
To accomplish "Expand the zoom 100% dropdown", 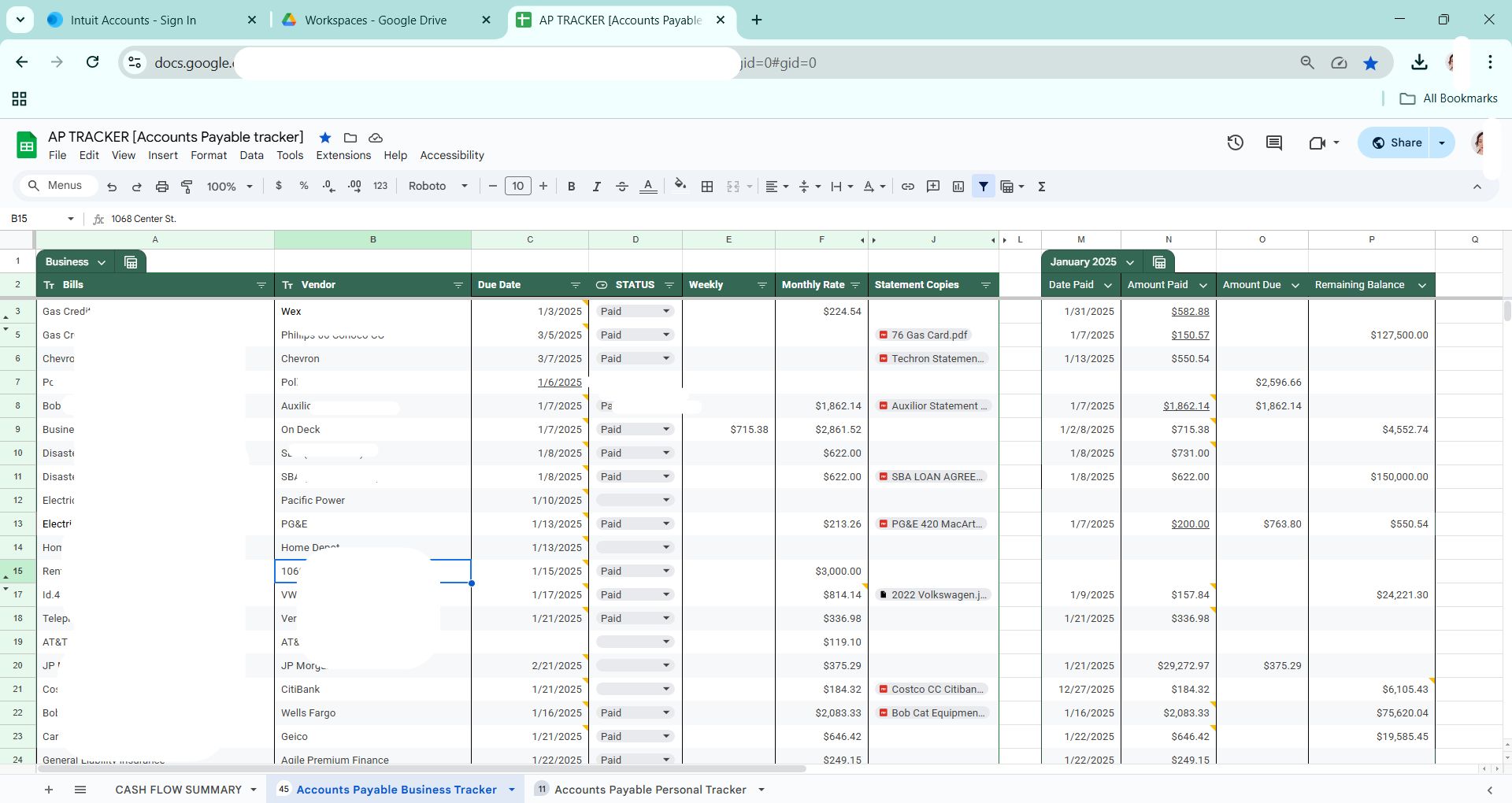I will tap(229, 187).
